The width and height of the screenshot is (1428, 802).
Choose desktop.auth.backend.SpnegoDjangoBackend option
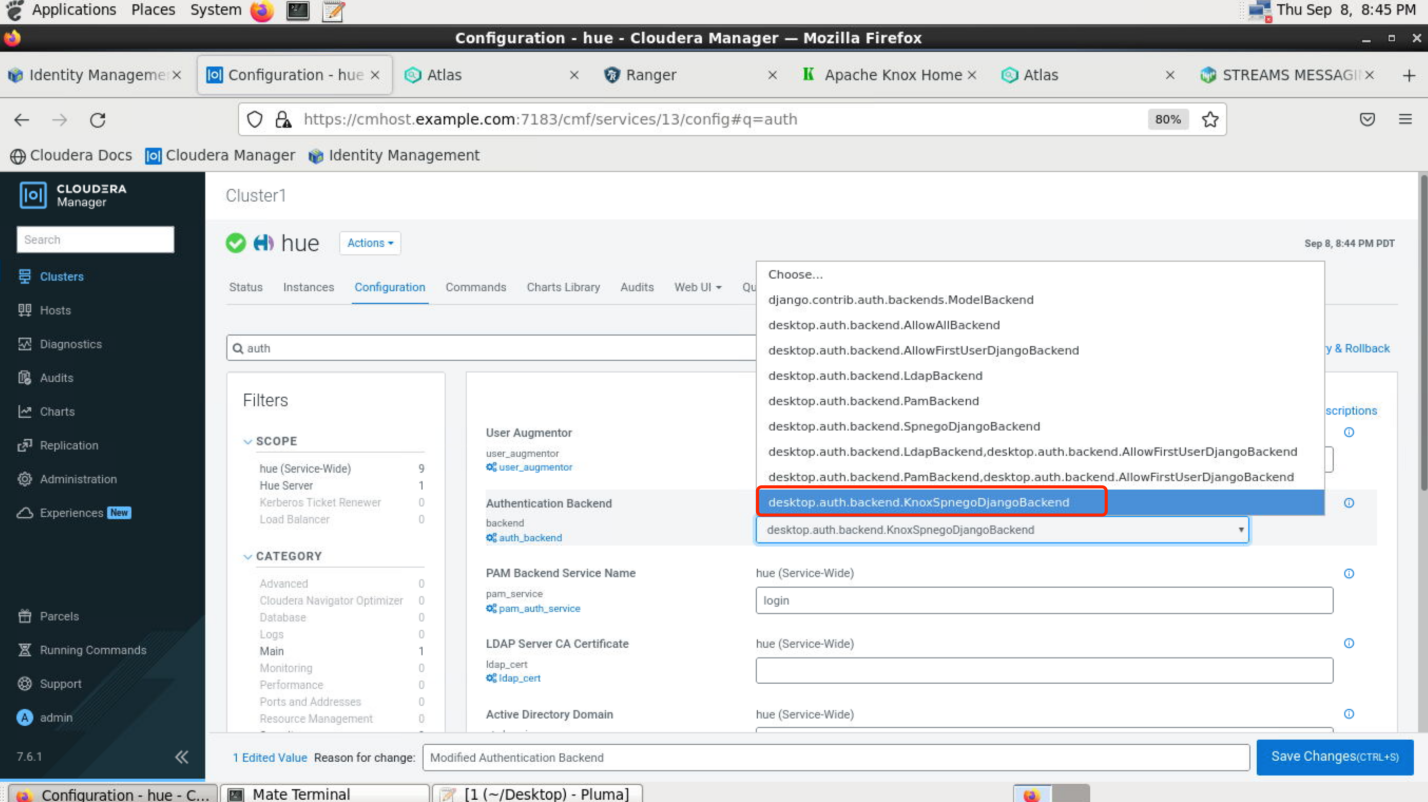1040,427
